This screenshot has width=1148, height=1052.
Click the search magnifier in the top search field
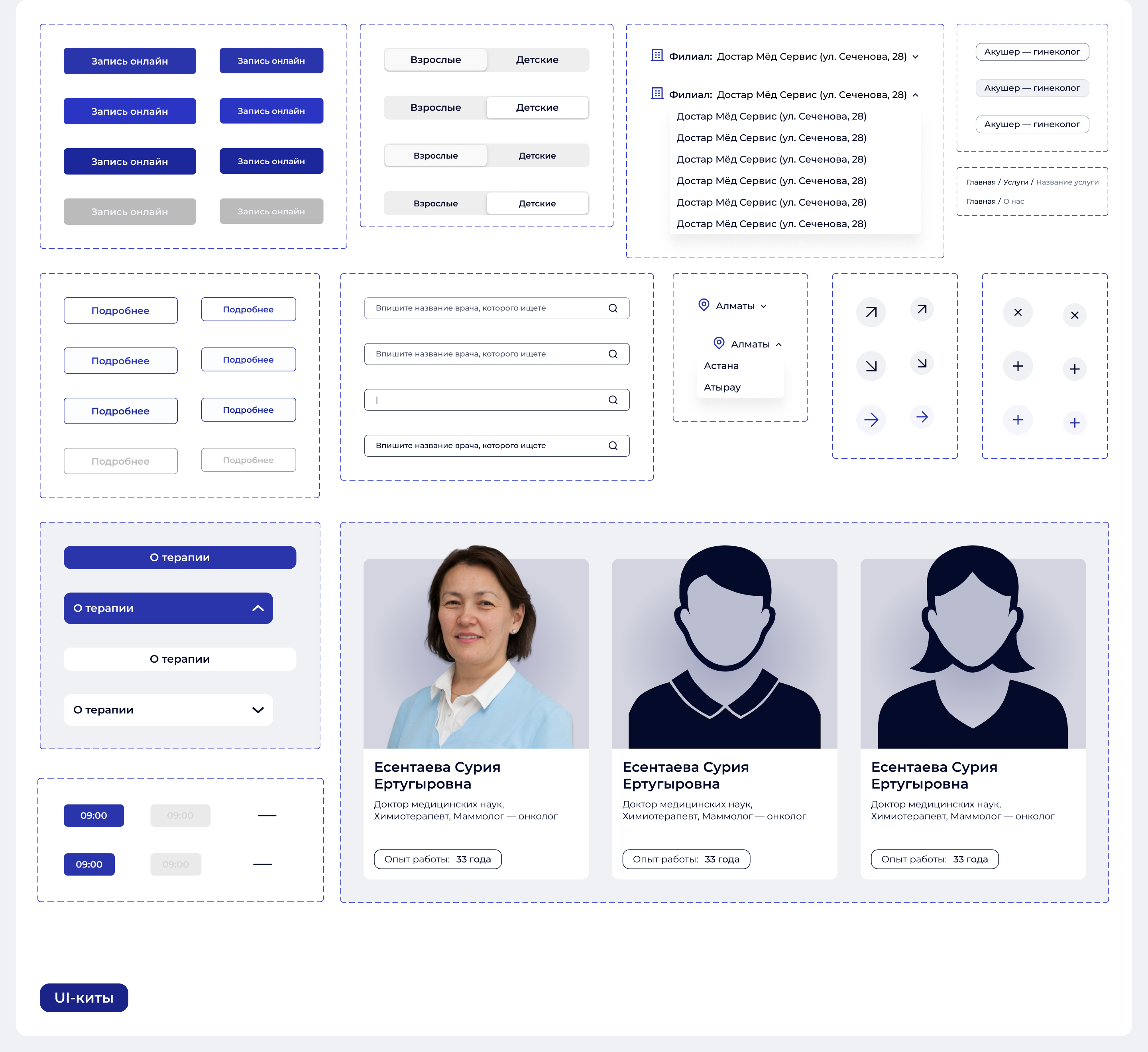coord(613,308)
